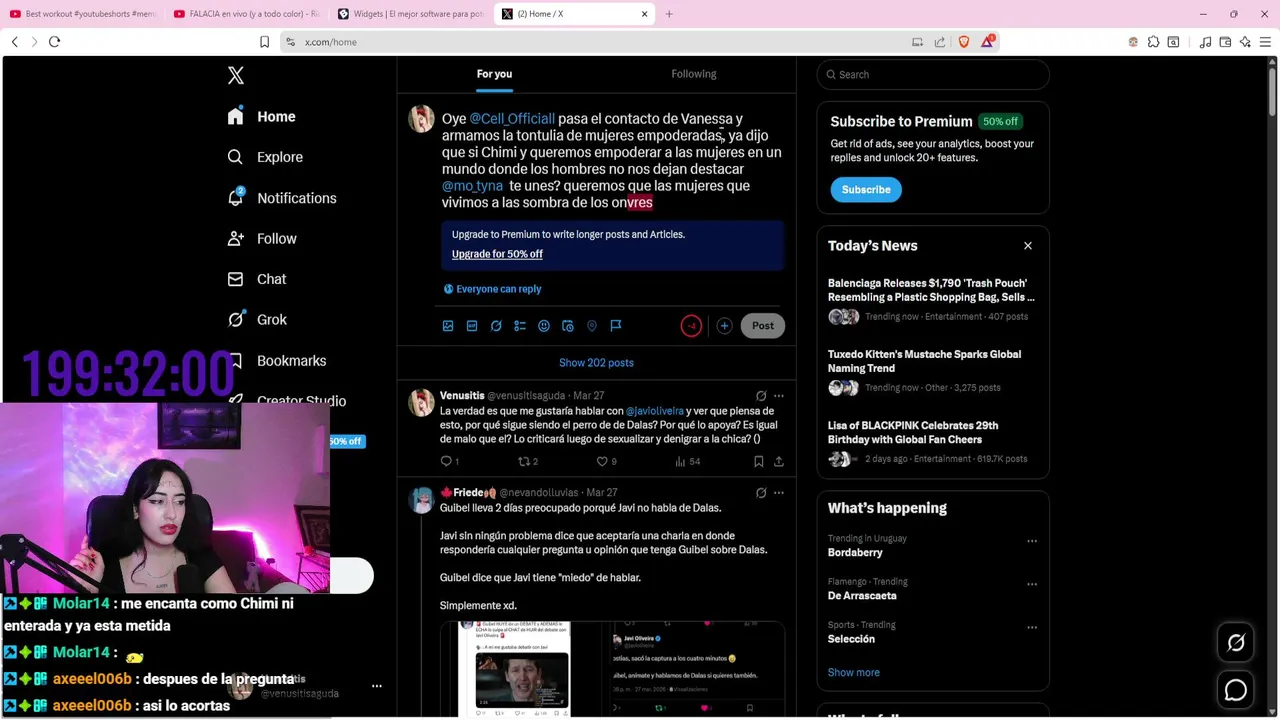
Task: Click the gray Post button
Action: 763,326
